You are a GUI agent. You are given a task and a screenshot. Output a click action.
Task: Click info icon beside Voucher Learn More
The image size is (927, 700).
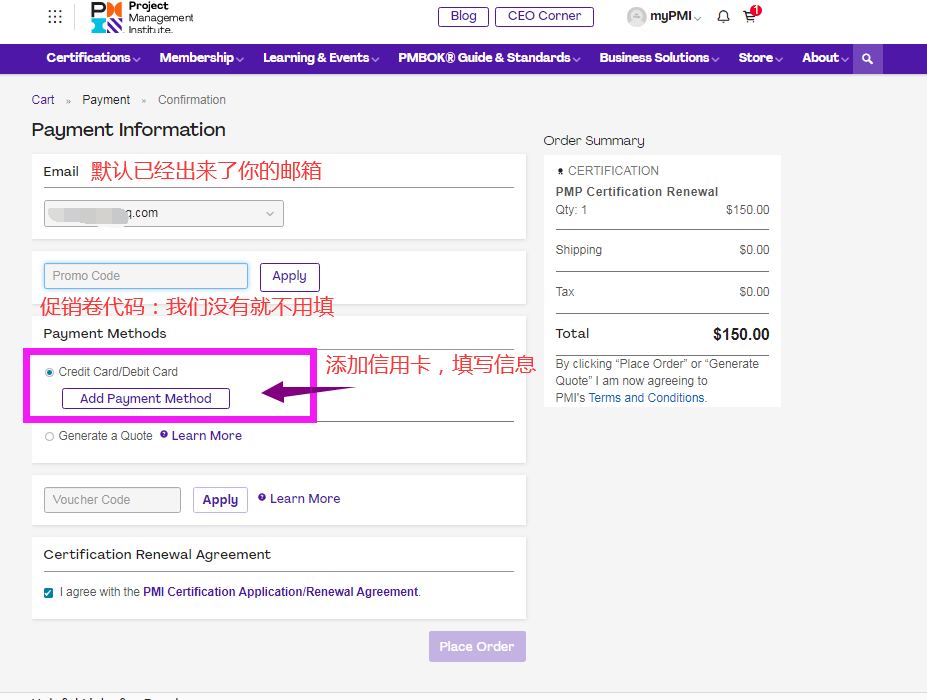pos(262,498)
